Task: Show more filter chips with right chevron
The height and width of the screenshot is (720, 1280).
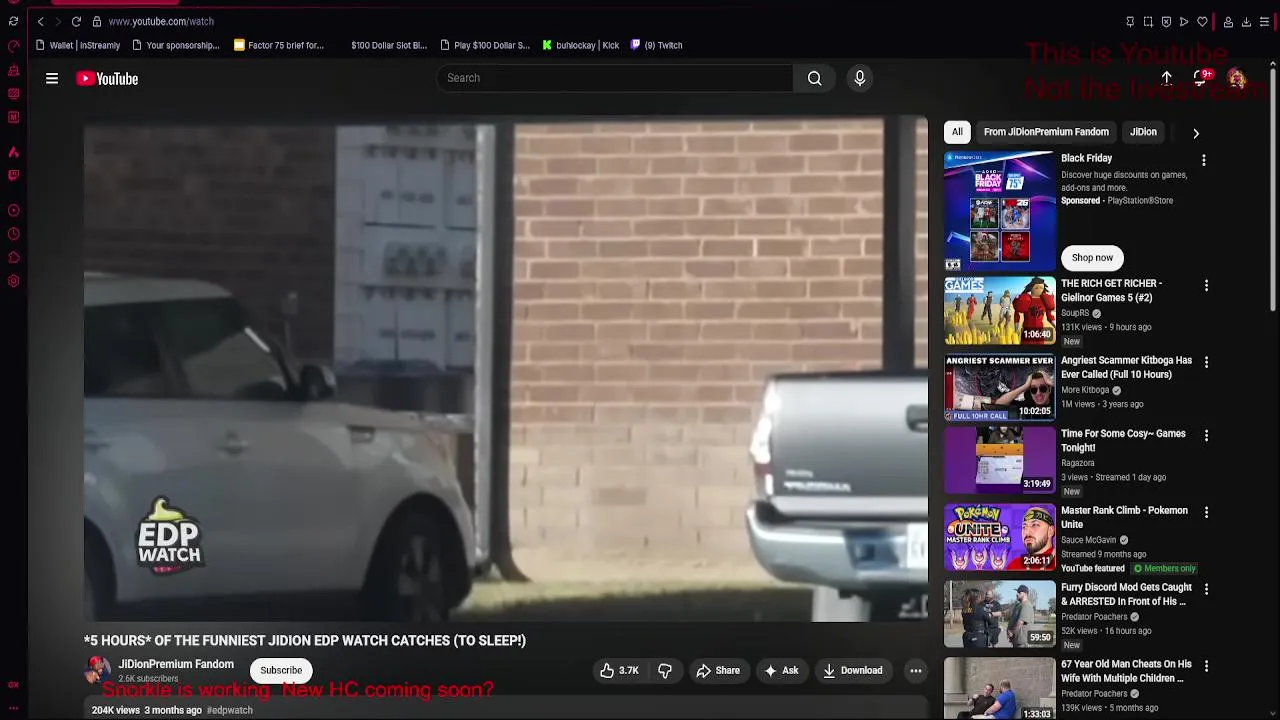Action: 1196,133
